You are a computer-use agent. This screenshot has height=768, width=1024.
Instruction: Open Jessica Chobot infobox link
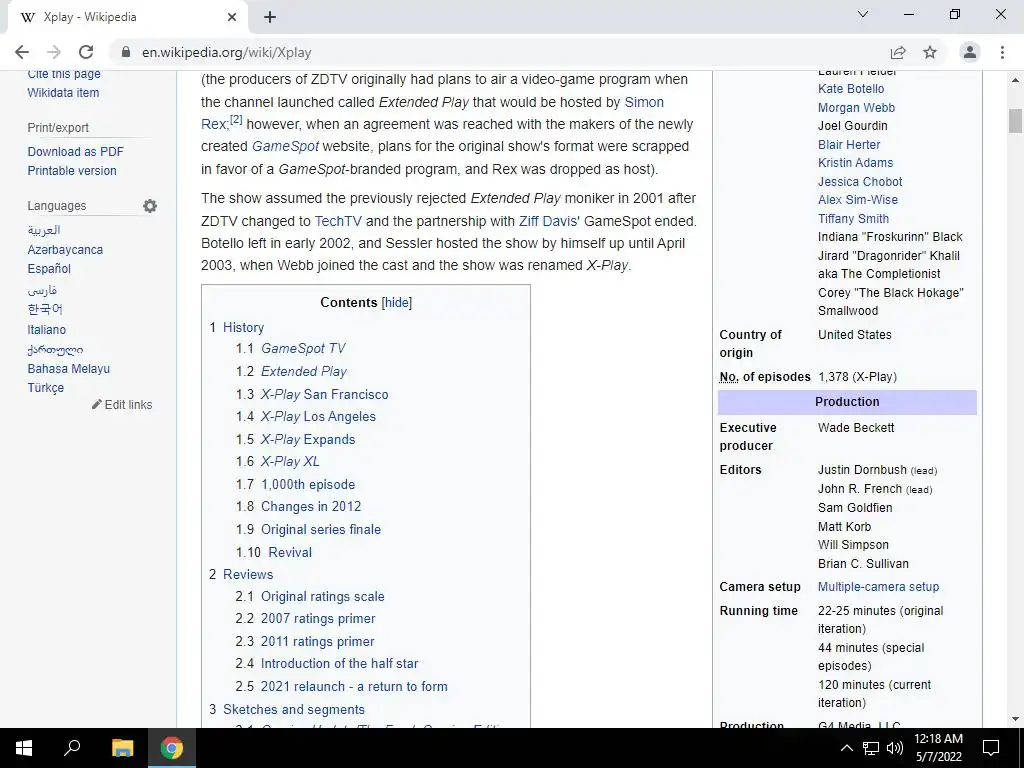click(860, 182)
